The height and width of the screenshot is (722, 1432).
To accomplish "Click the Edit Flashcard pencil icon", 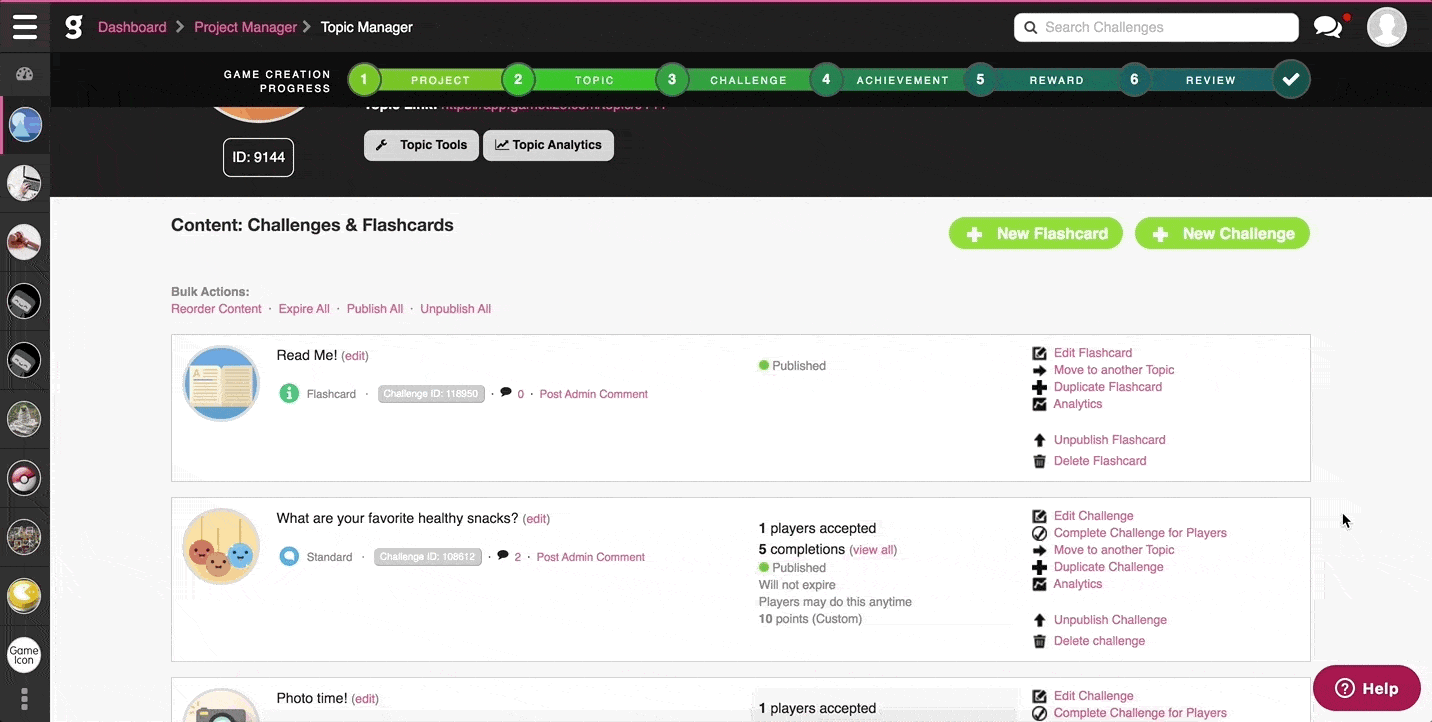I will click(x=1039, y=353).
